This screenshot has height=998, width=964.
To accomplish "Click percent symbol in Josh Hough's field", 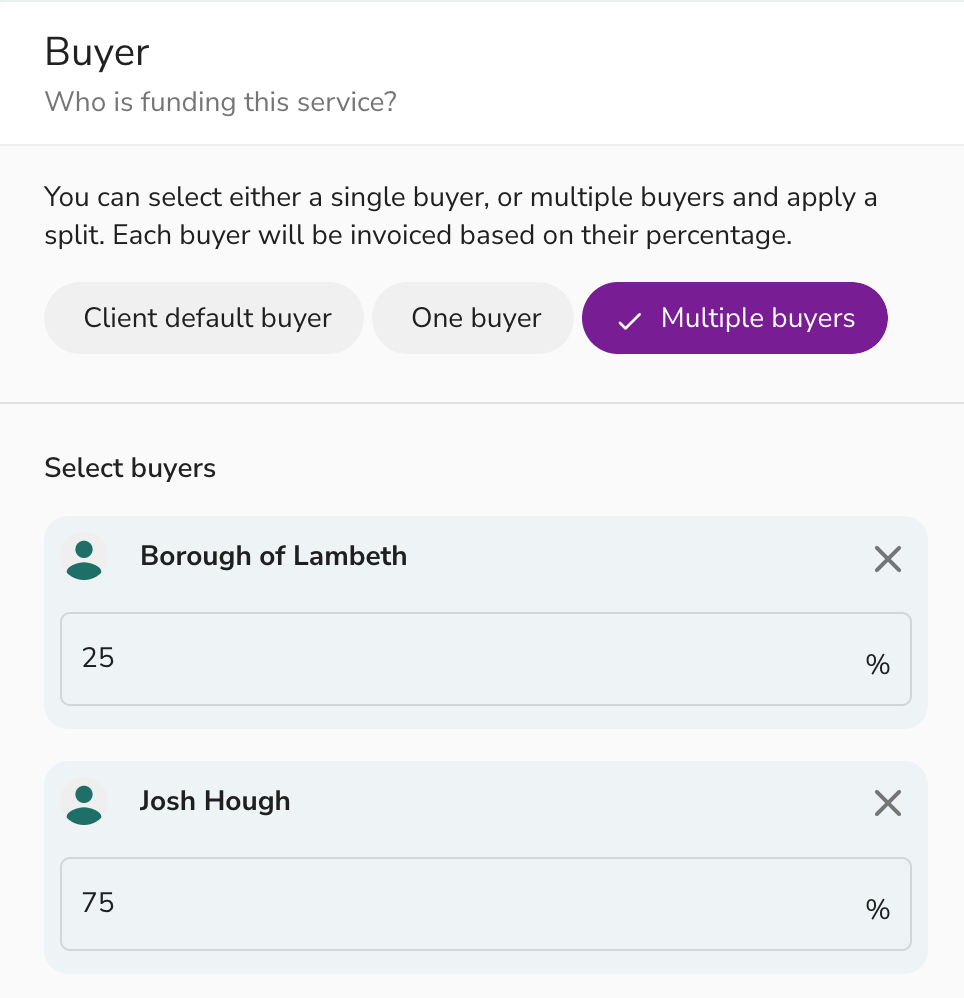I will [x=877, y=909].
